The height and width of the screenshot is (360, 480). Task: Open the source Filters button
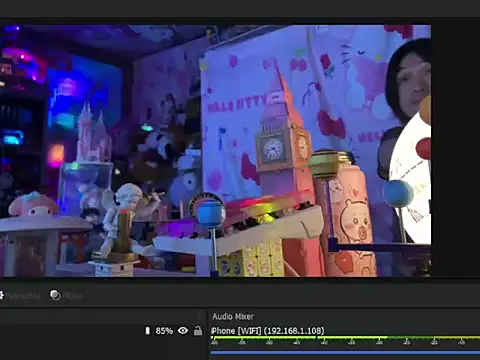(66, 295)
